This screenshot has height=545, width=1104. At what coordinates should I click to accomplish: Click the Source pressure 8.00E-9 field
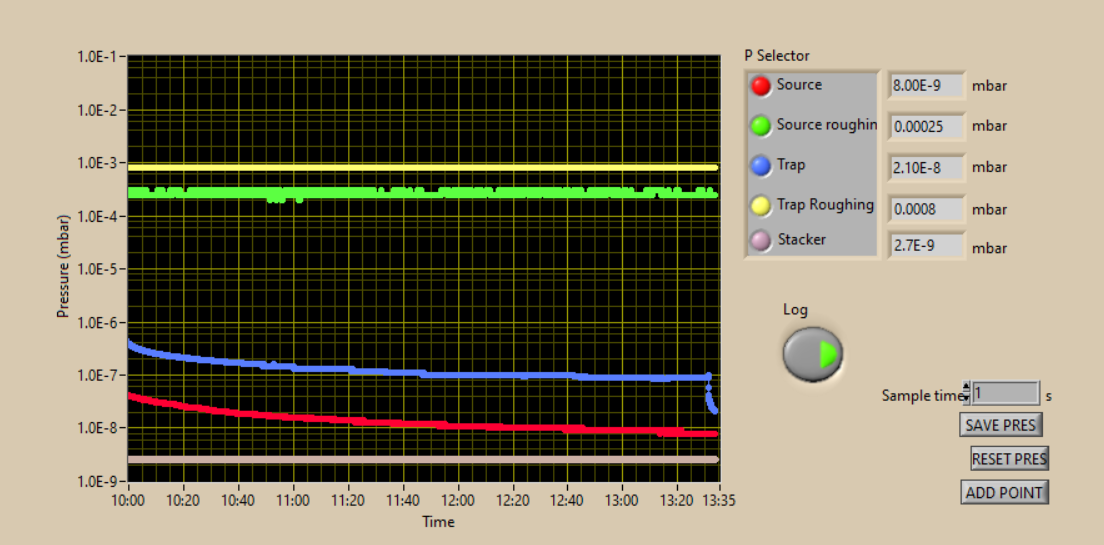coord(925,86)
